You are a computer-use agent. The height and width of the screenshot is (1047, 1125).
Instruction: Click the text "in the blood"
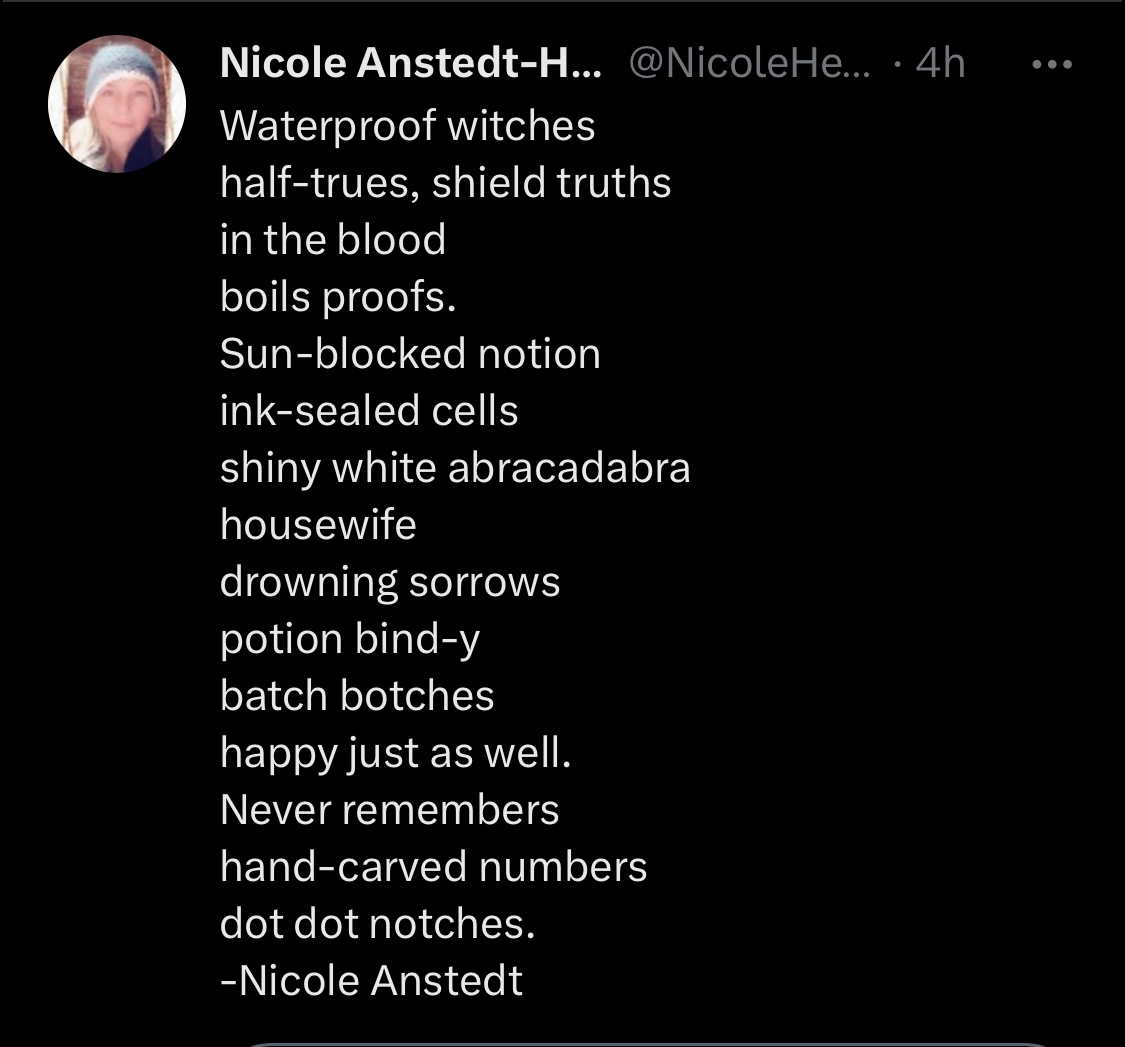click(333, 240)
